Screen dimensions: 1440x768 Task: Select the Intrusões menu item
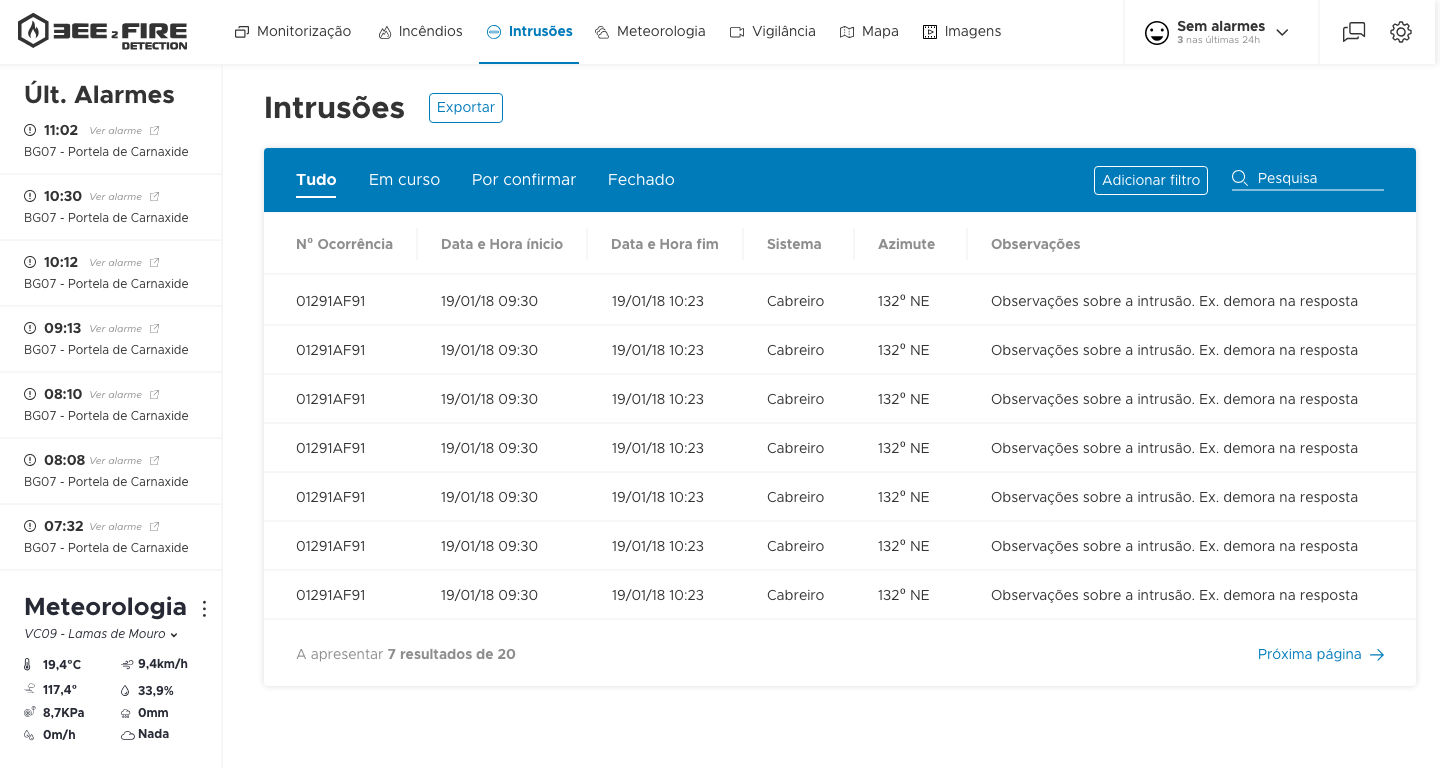tap(529, 32)
